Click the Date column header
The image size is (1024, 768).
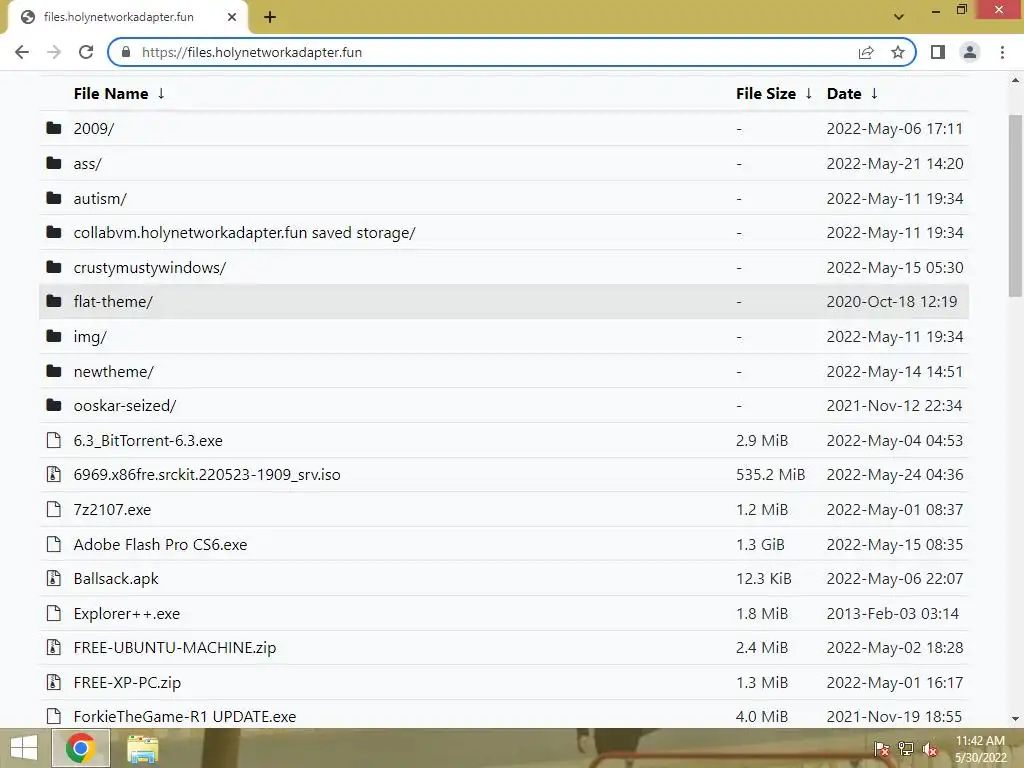tap(844, 93)
